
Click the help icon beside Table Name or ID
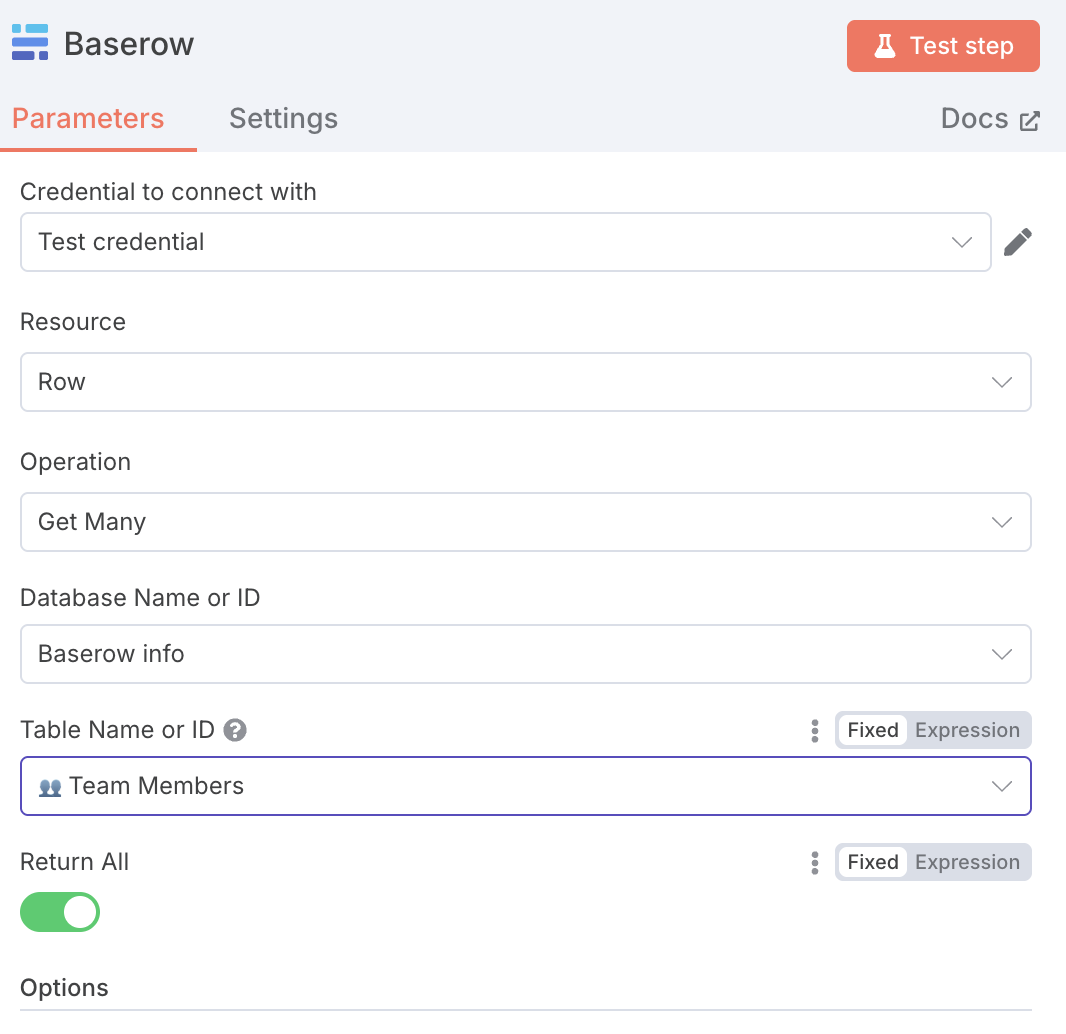[x=235, y=730]
